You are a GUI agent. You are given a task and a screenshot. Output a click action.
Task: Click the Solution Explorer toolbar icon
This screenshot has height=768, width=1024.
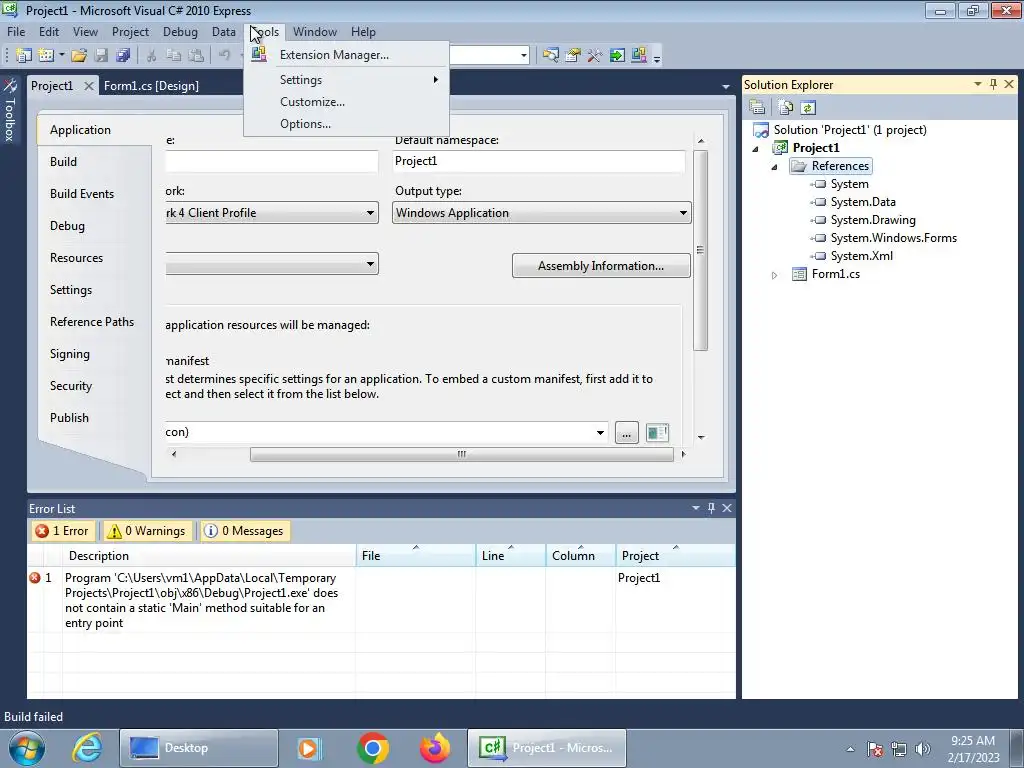[551, 56]
